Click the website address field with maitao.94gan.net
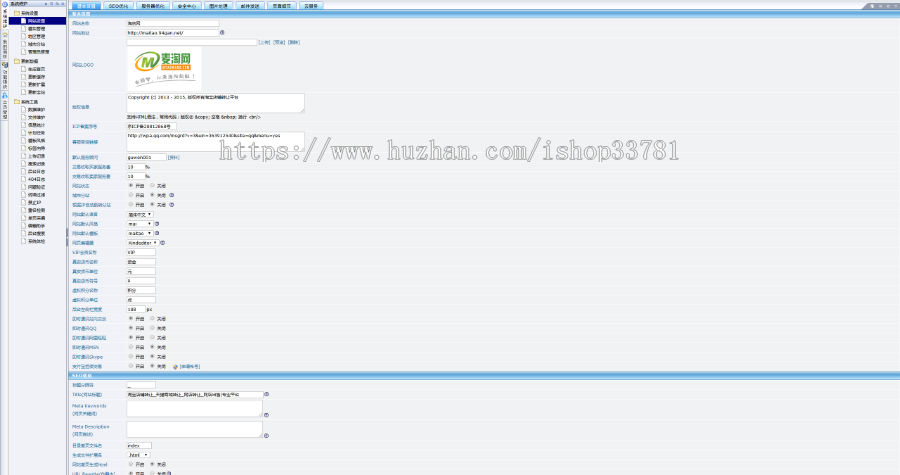The height and width of the screenshot is (475, 900). click(x=173, y=33)
